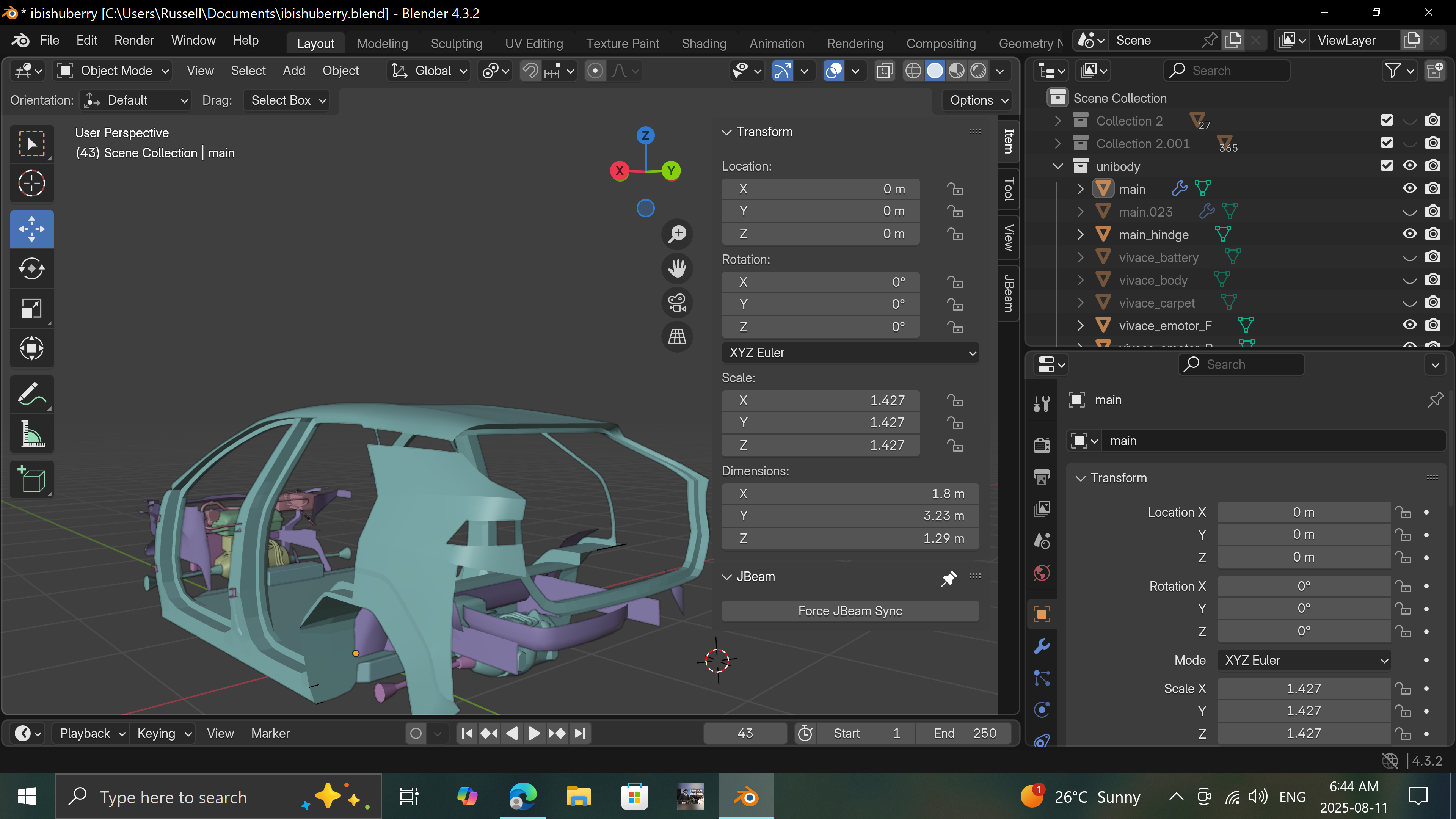Select the Rotate tool
Image resolution: width=1456 pixels, height=819 pixels.
31,268
